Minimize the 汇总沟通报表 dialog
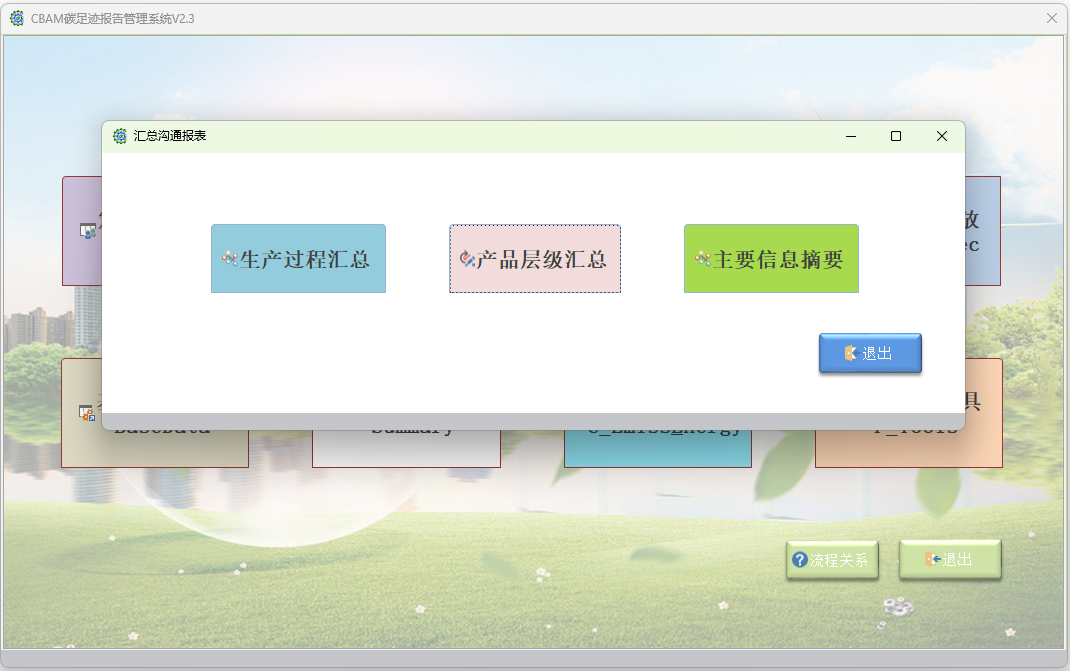The width and height of the screenshot is (1070, 671). [x=850, y=136]
